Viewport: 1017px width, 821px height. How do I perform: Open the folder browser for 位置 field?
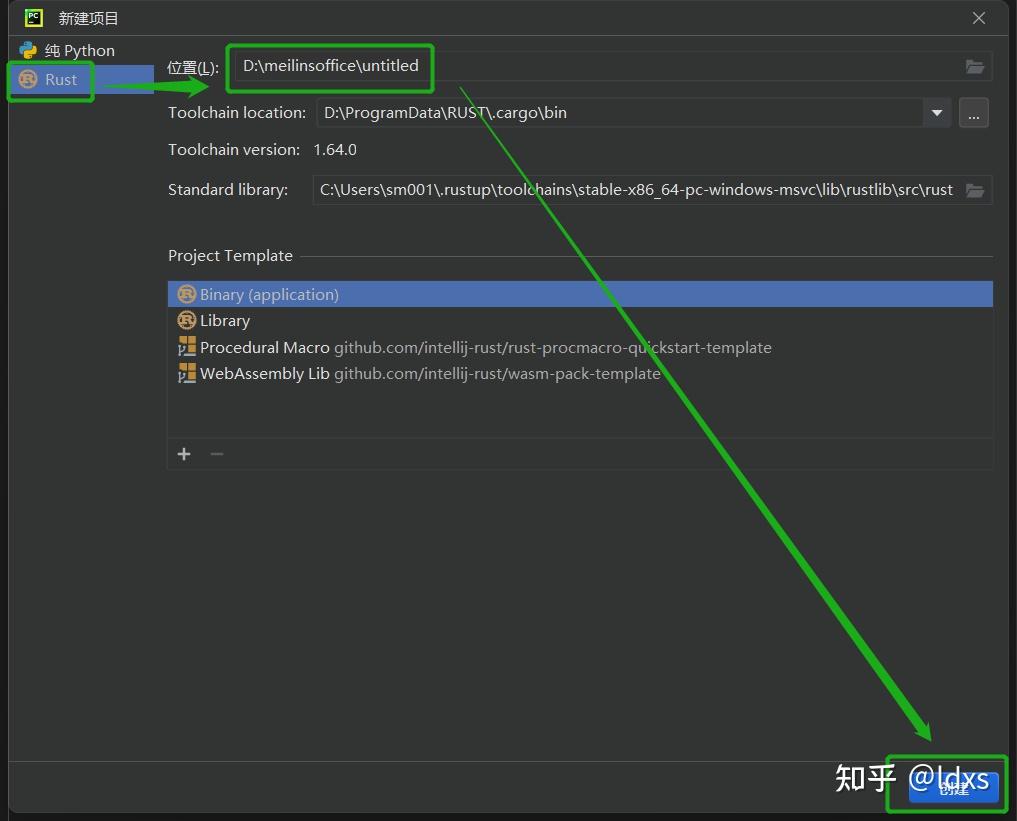click(x=975, y=66)
